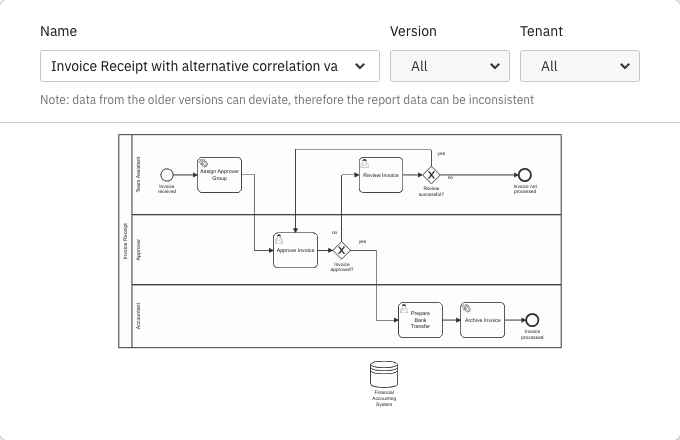Screen dimensions: 680x440
Task: Select the Approve Invoice user task
Action: coord(295,250)
